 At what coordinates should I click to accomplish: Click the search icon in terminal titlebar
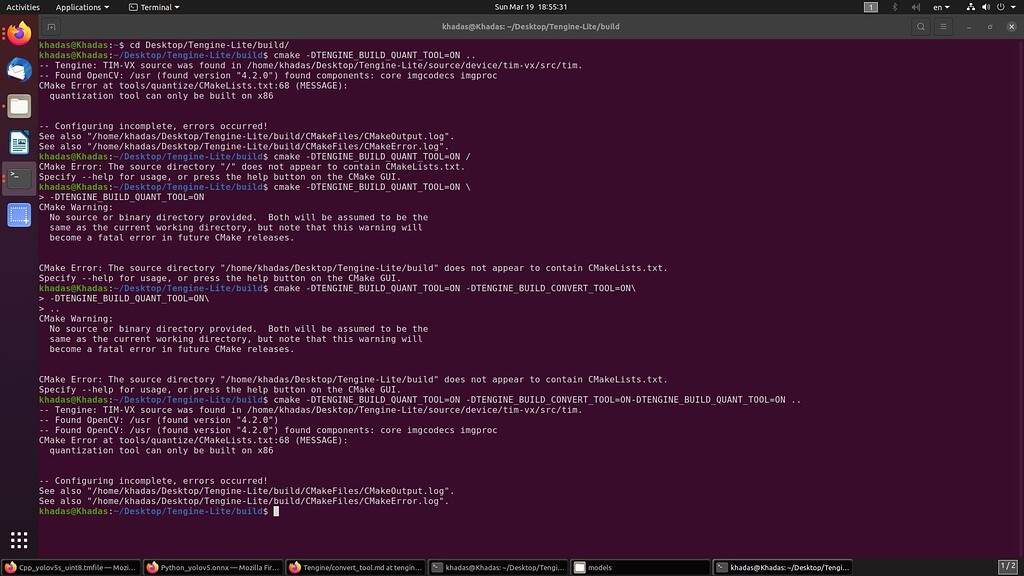click(920, 27)
